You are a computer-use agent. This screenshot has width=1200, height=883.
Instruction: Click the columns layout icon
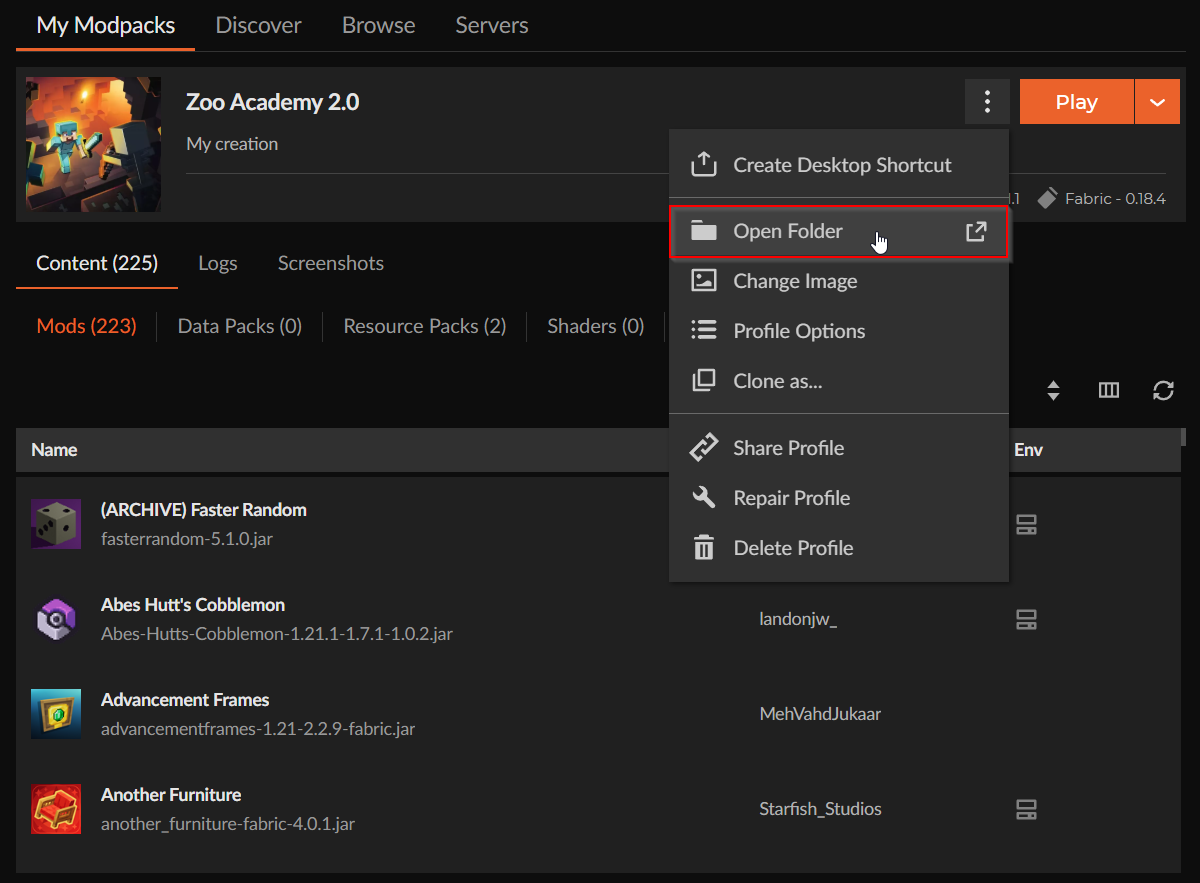tap(1108, 391)
